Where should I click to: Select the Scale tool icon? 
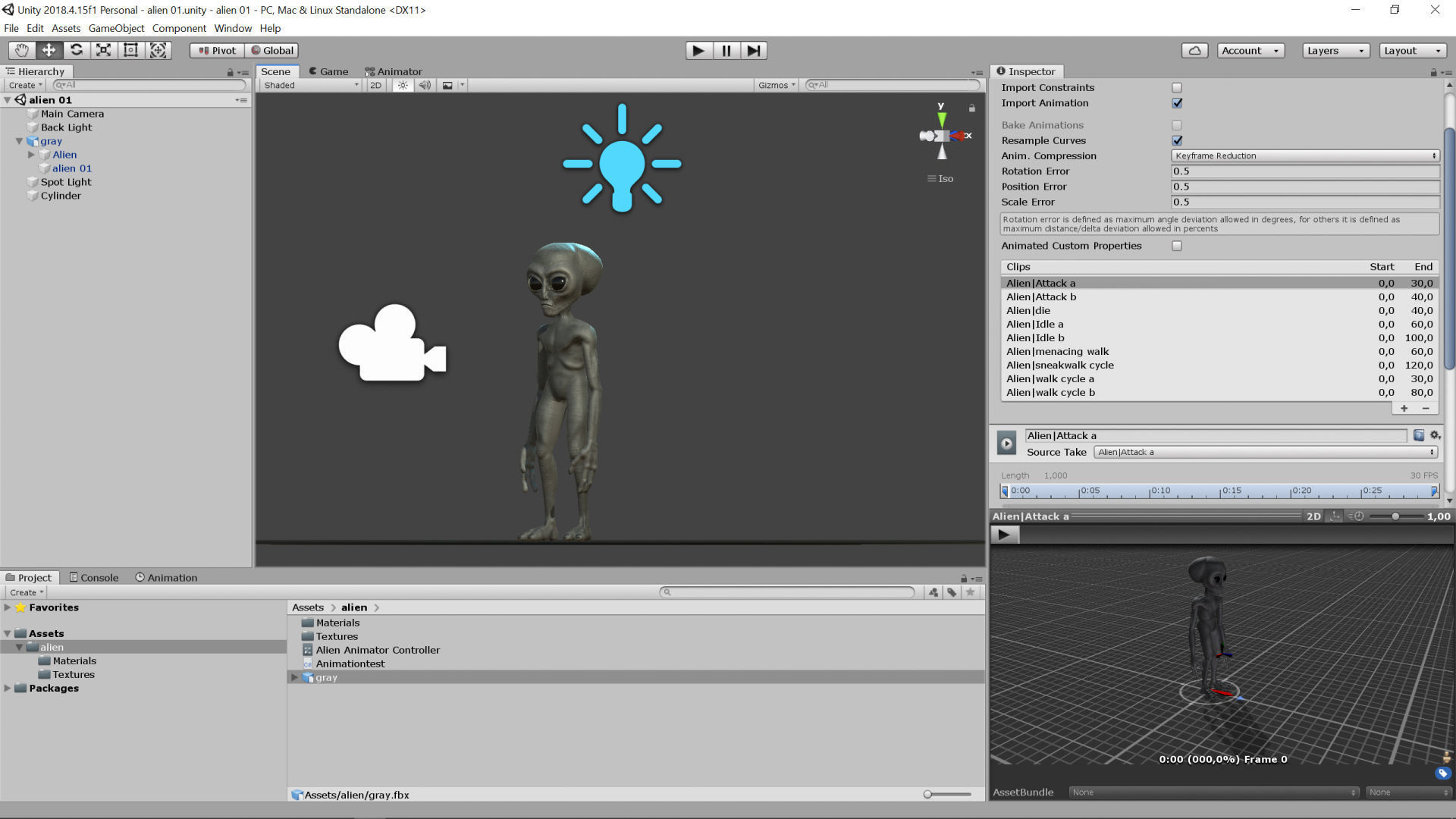click(x=103, y=50)
